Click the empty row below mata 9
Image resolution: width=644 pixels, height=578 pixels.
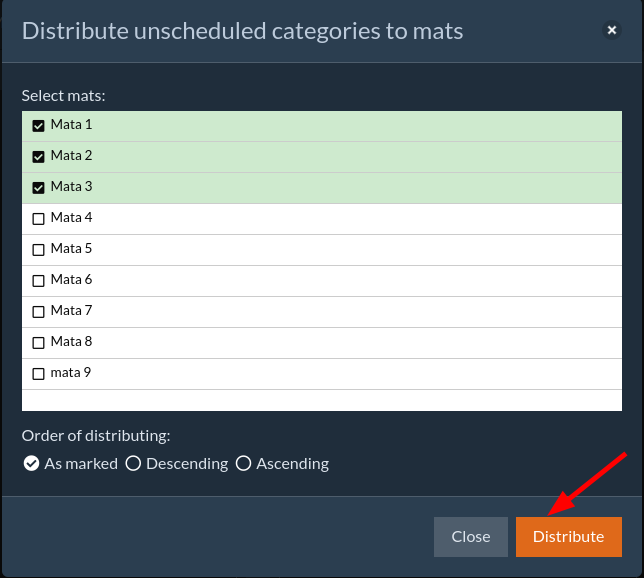(x=321, y=400)
